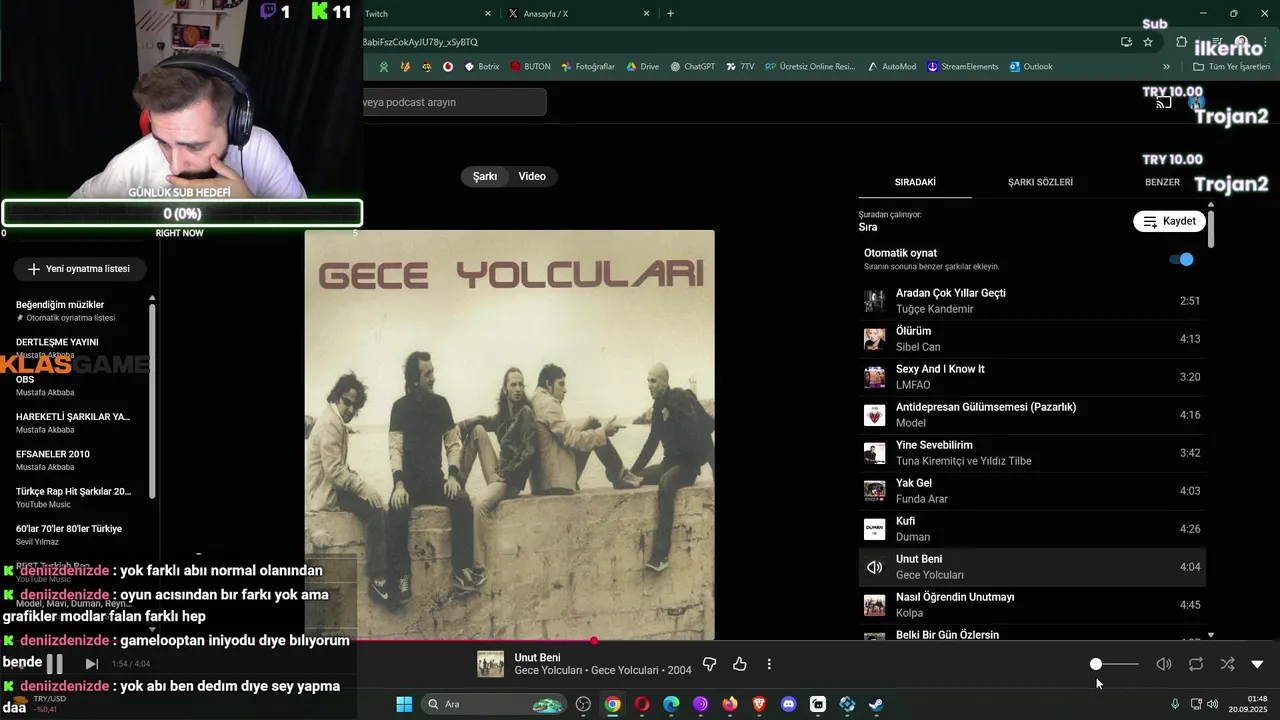Image resolution: width=1280 pixels, height=720 pixels.
Task: Play Aradan Çok Yıllar Geçti thumbnail
Action: click(875, 301)
